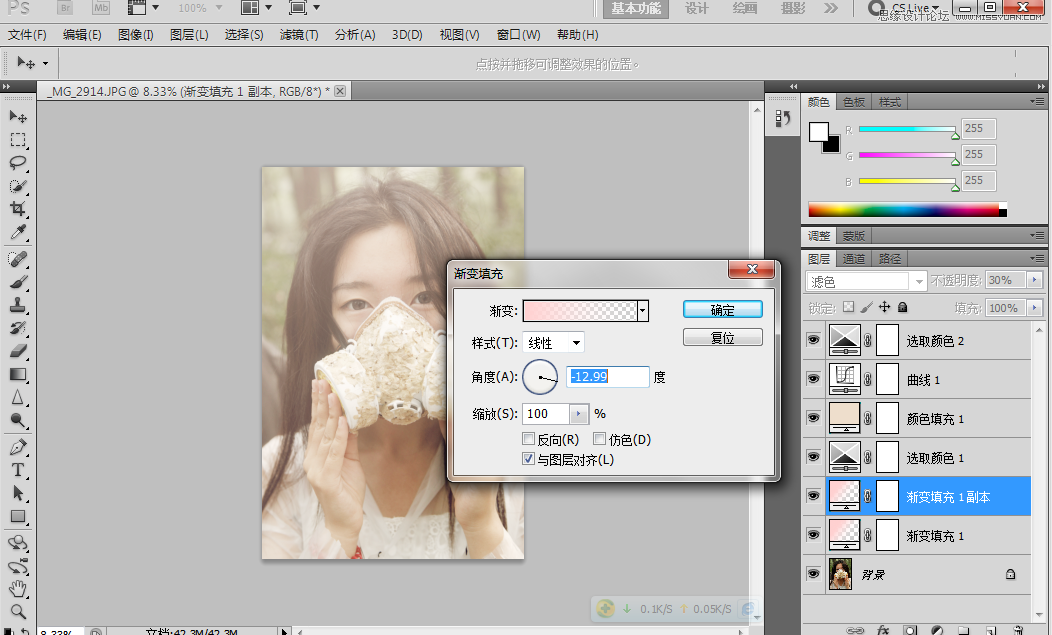Select the Eraser tool
This screenshot has height=635, width=1052.
[18, 351]
